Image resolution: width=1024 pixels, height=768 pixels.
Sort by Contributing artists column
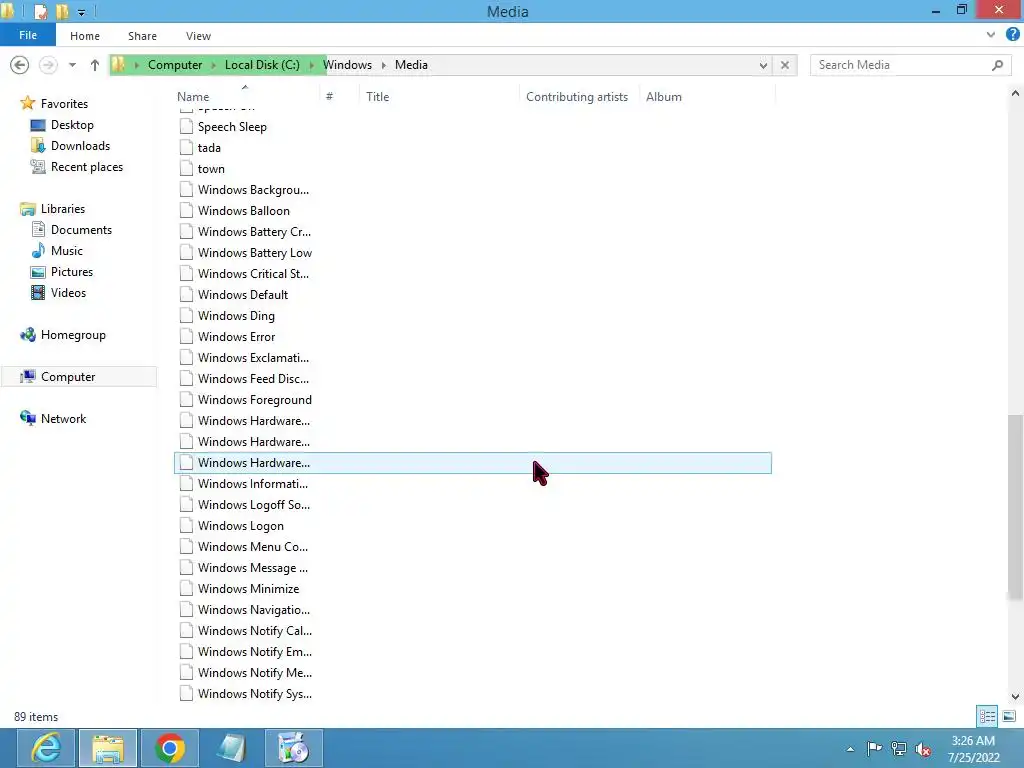coord(577,97)
